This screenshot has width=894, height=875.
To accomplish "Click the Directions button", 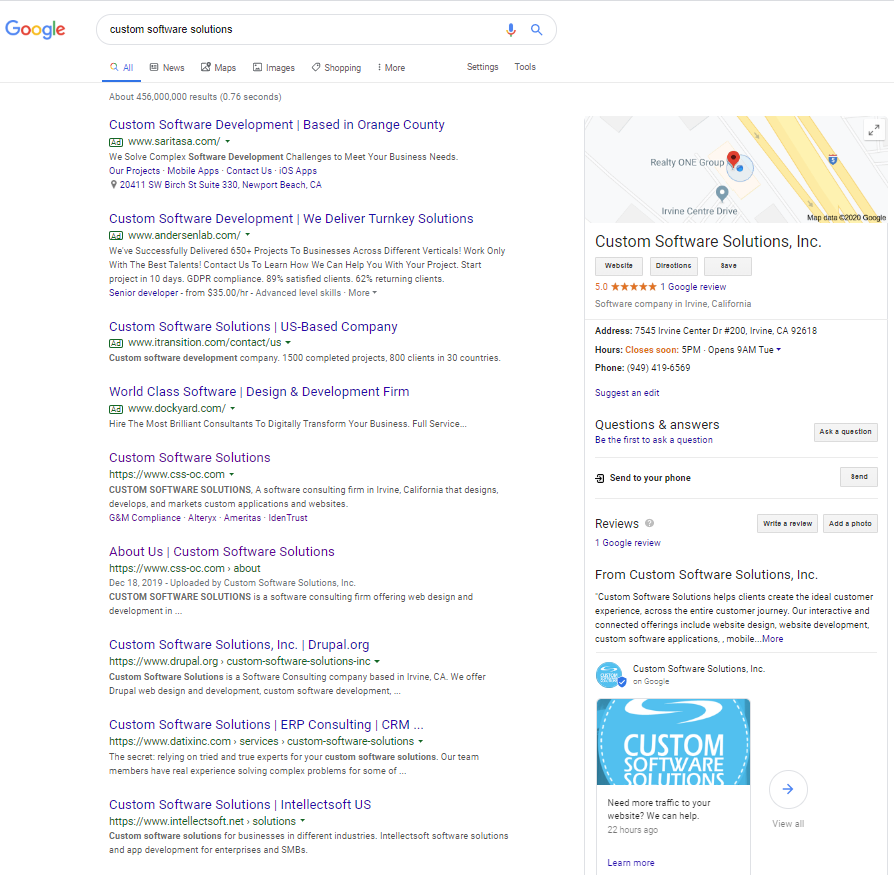I will [673, 266].
